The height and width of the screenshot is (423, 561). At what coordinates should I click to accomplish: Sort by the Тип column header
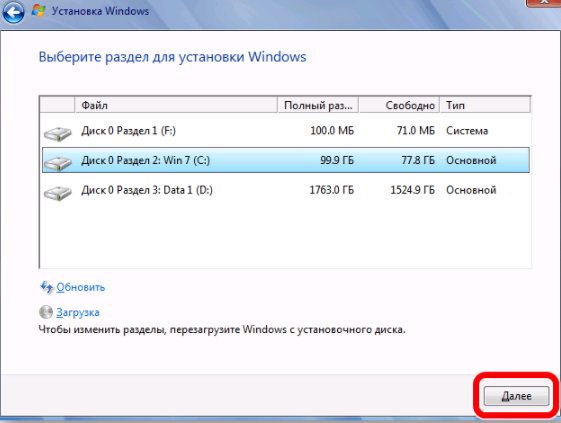(485, 105)
